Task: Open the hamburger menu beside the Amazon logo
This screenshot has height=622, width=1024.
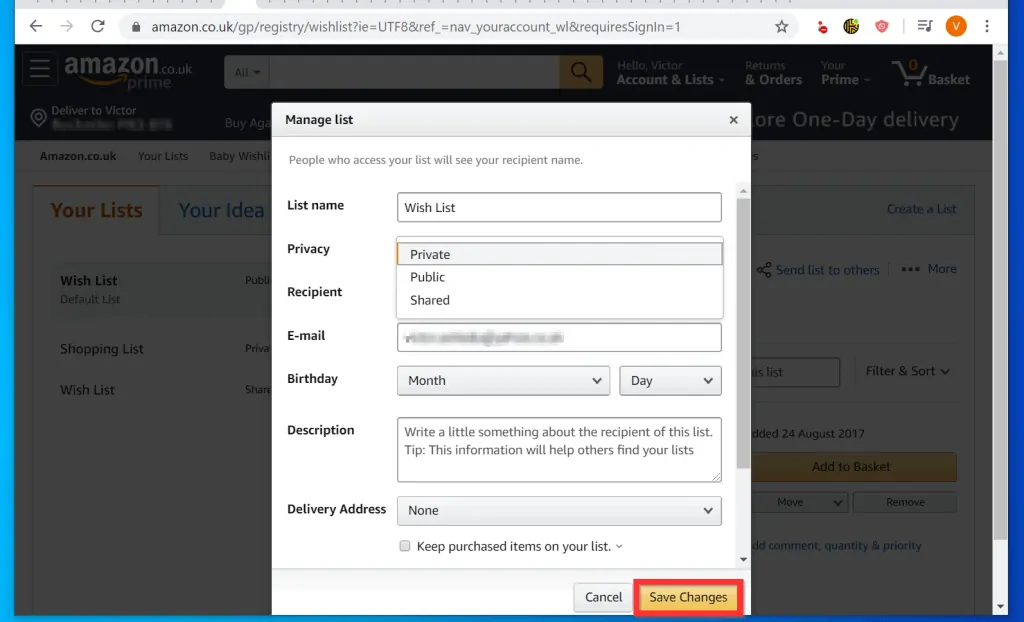Action: tap(40, 69)
